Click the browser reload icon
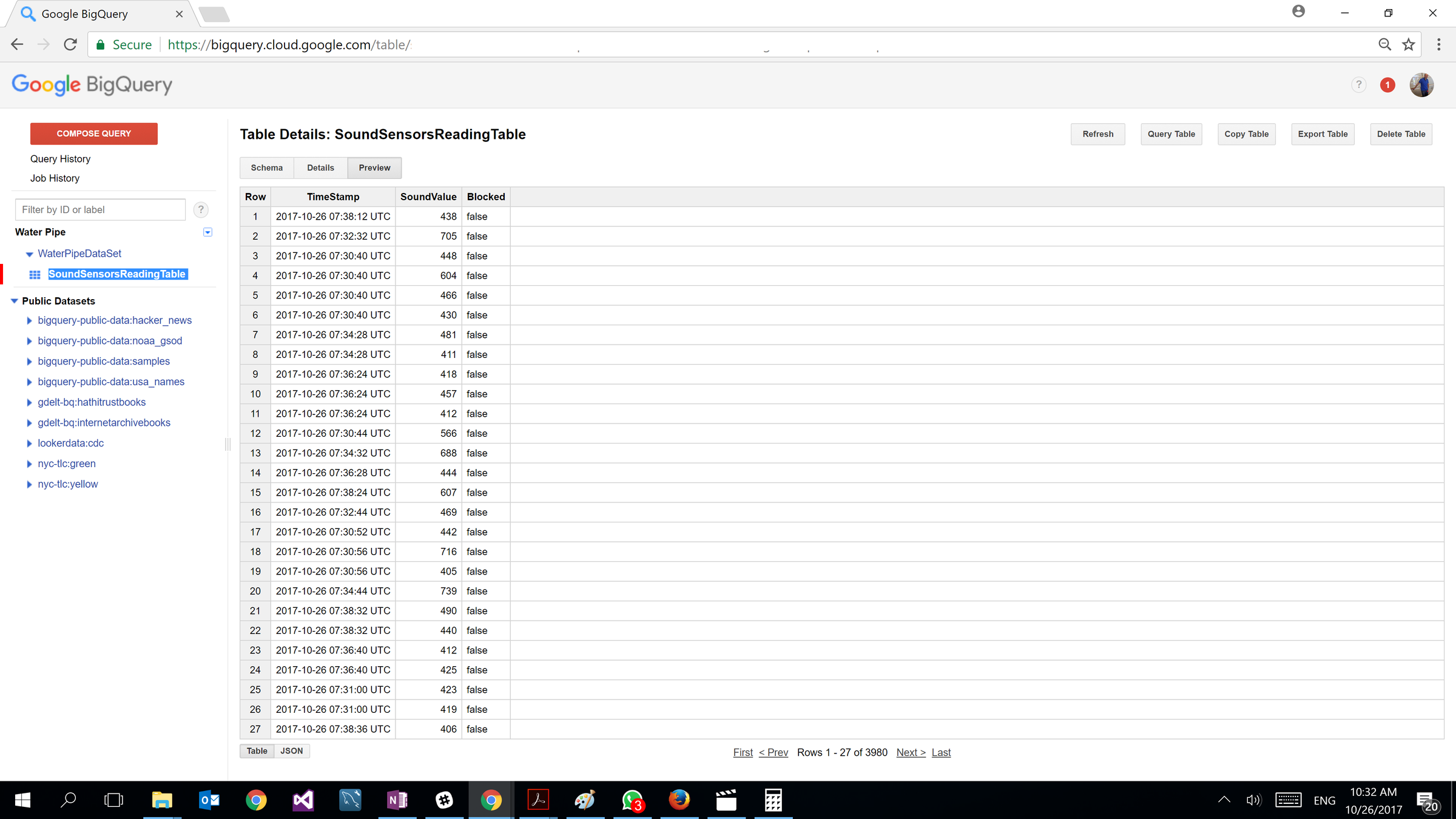Screen dimensions: 1456x819 70,44
